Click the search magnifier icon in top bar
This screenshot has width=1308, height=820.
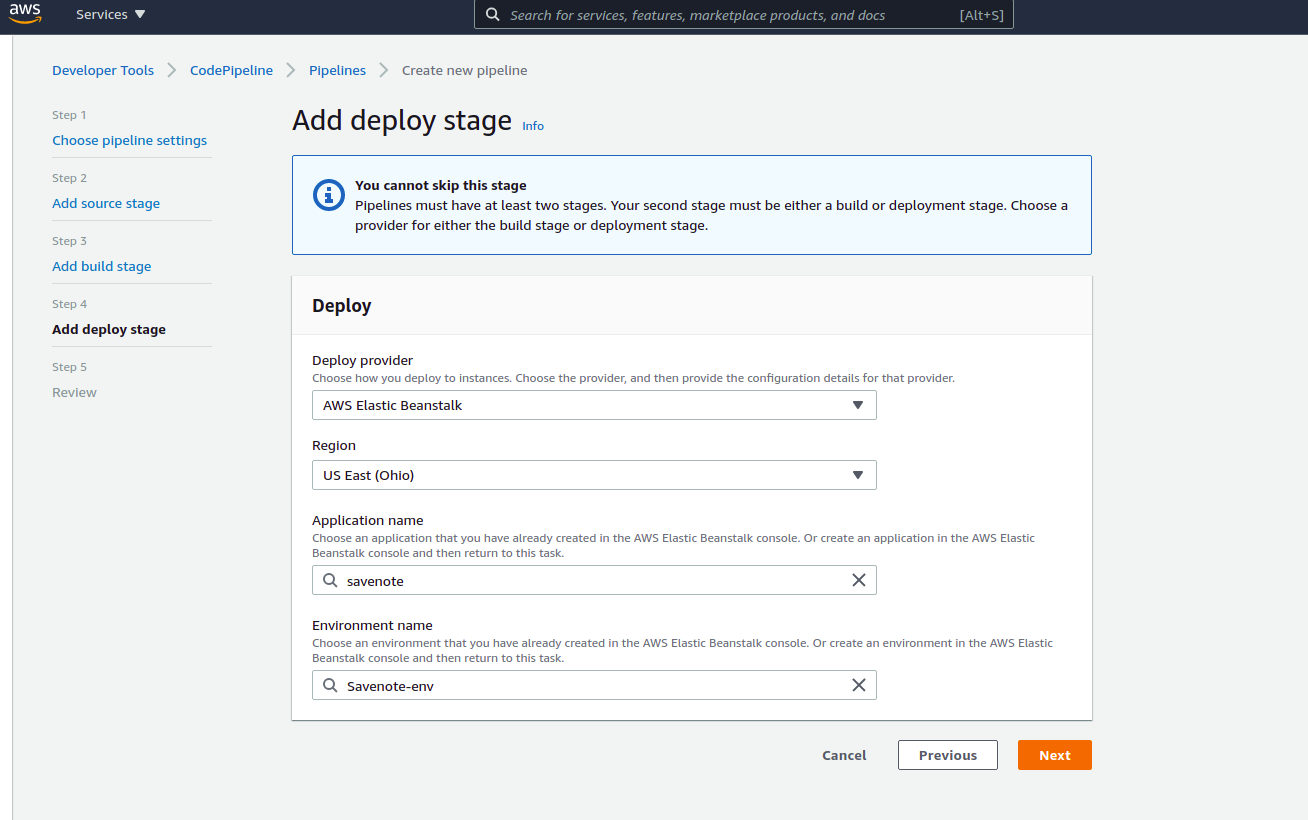(x=492, y=15)
